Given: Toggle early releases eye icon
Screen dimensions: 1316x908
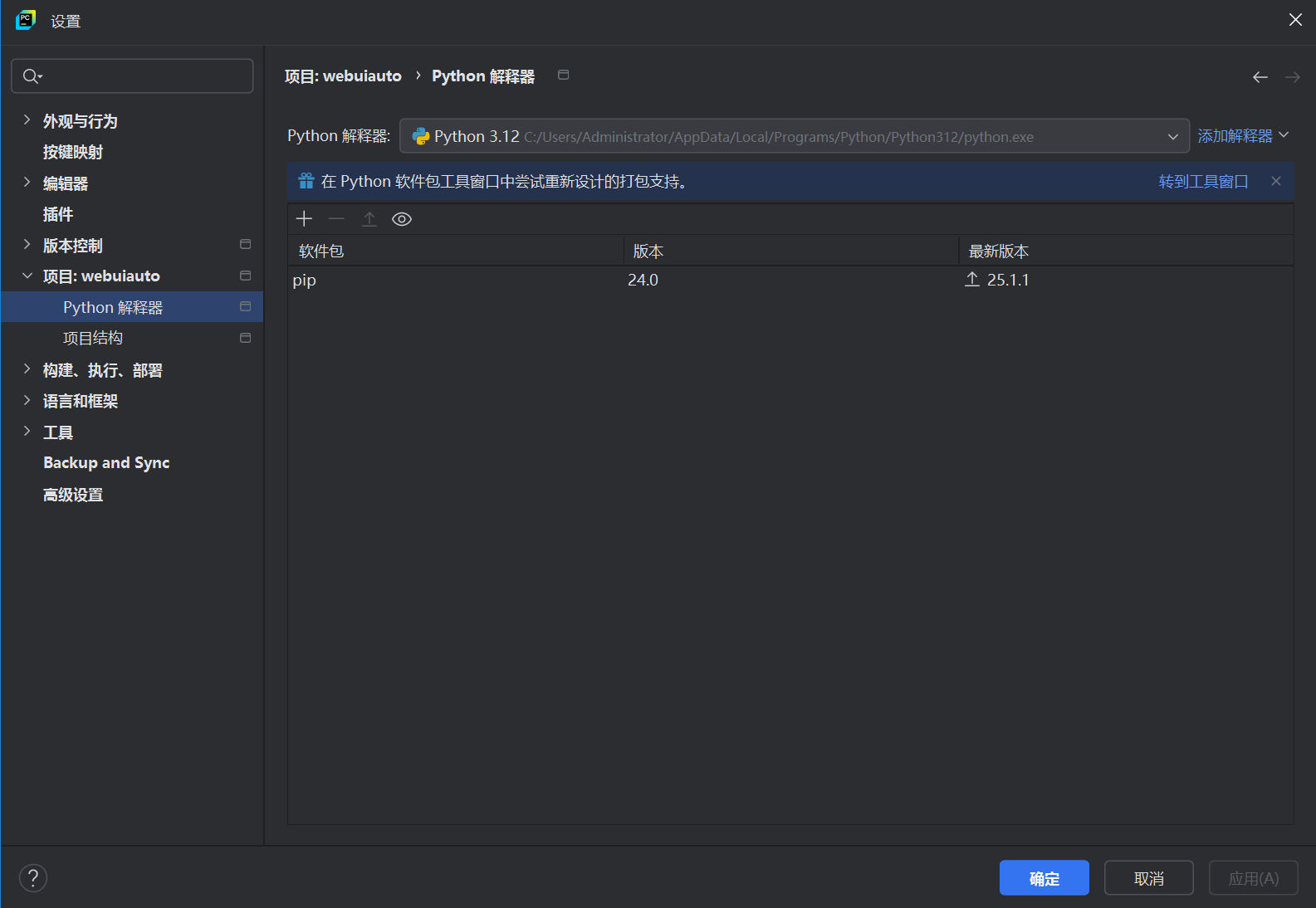Looking at the screenshot, I should click(x=402, y=219).
